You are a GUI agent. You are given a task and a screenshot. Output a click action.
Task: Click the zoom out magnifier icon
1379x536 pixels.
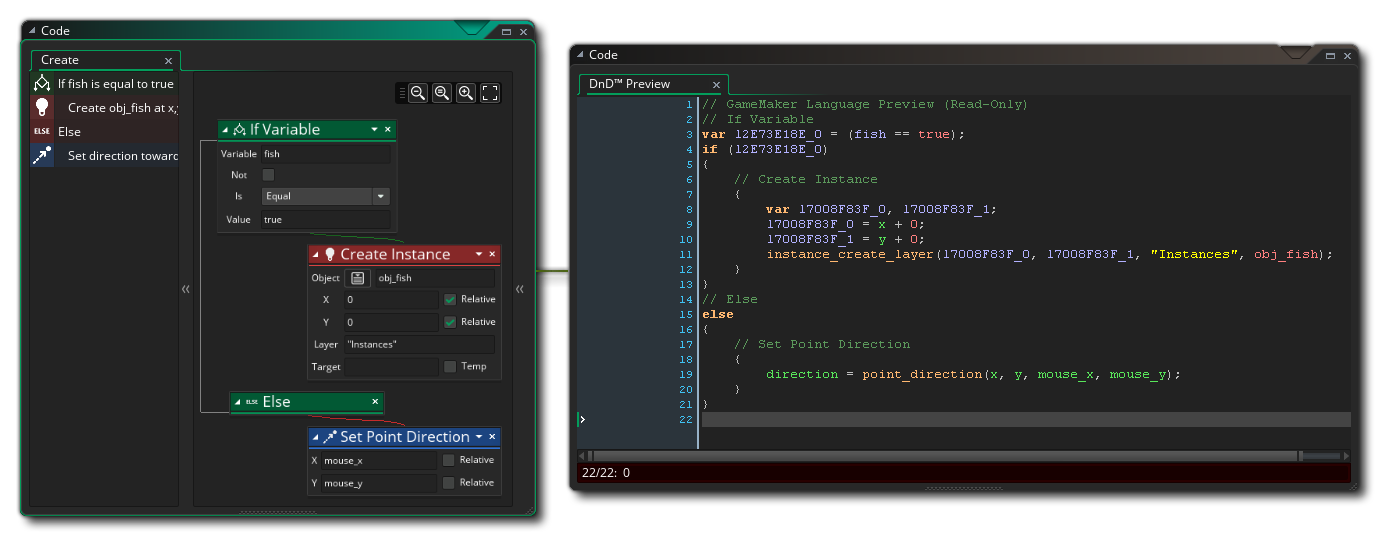pos(418,93)
